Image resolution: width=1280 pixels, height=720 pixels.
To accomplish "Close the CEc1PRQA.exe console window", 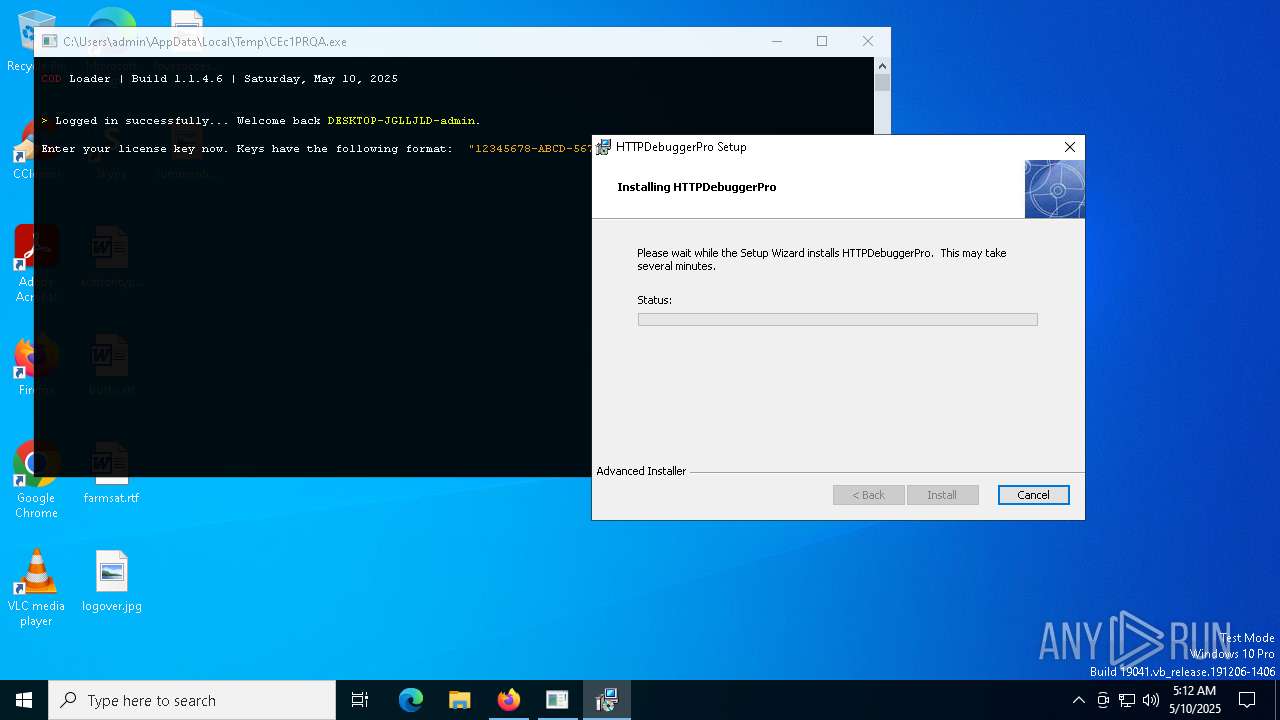I will point(867,42).
